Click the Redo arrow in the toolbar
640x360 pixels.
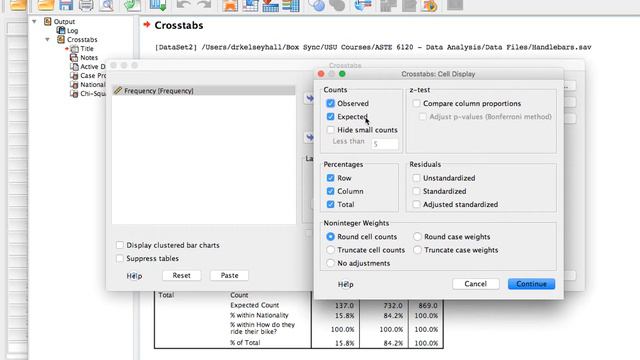(x=204, y=4)
